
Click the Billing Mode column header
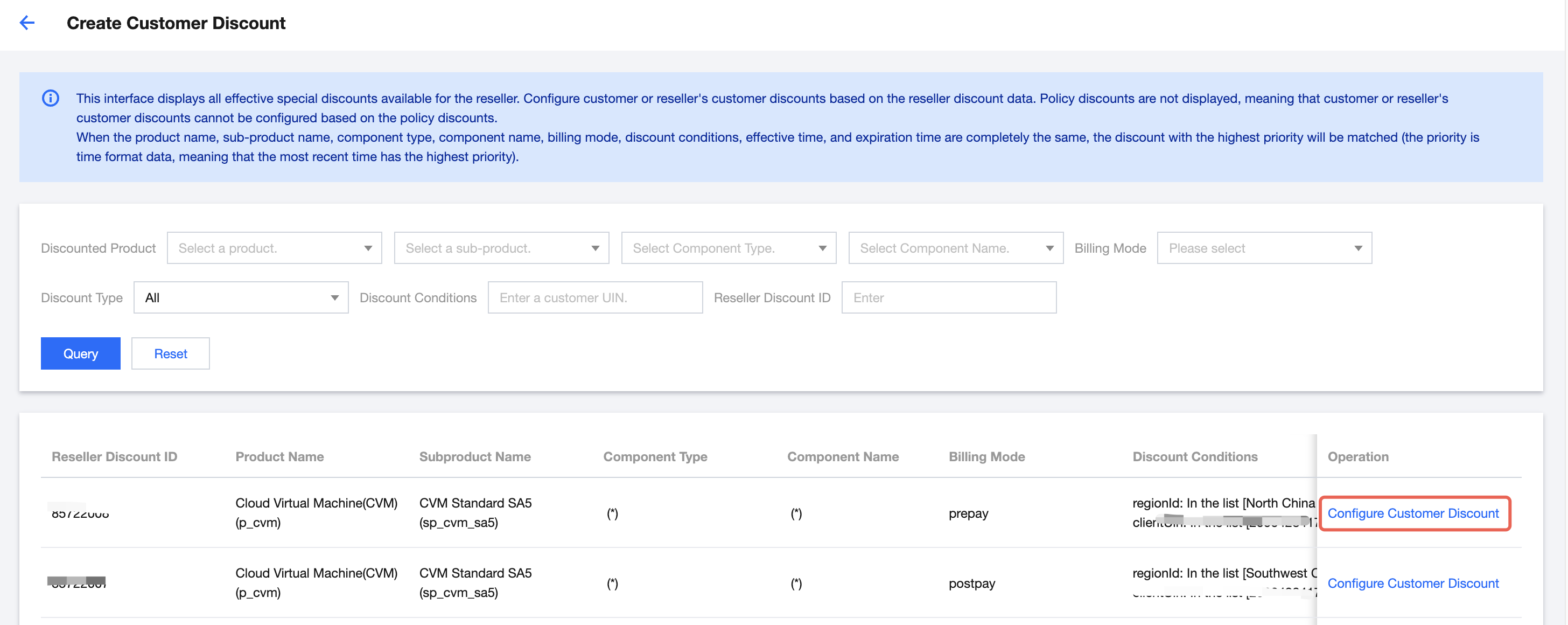[986, 457]
